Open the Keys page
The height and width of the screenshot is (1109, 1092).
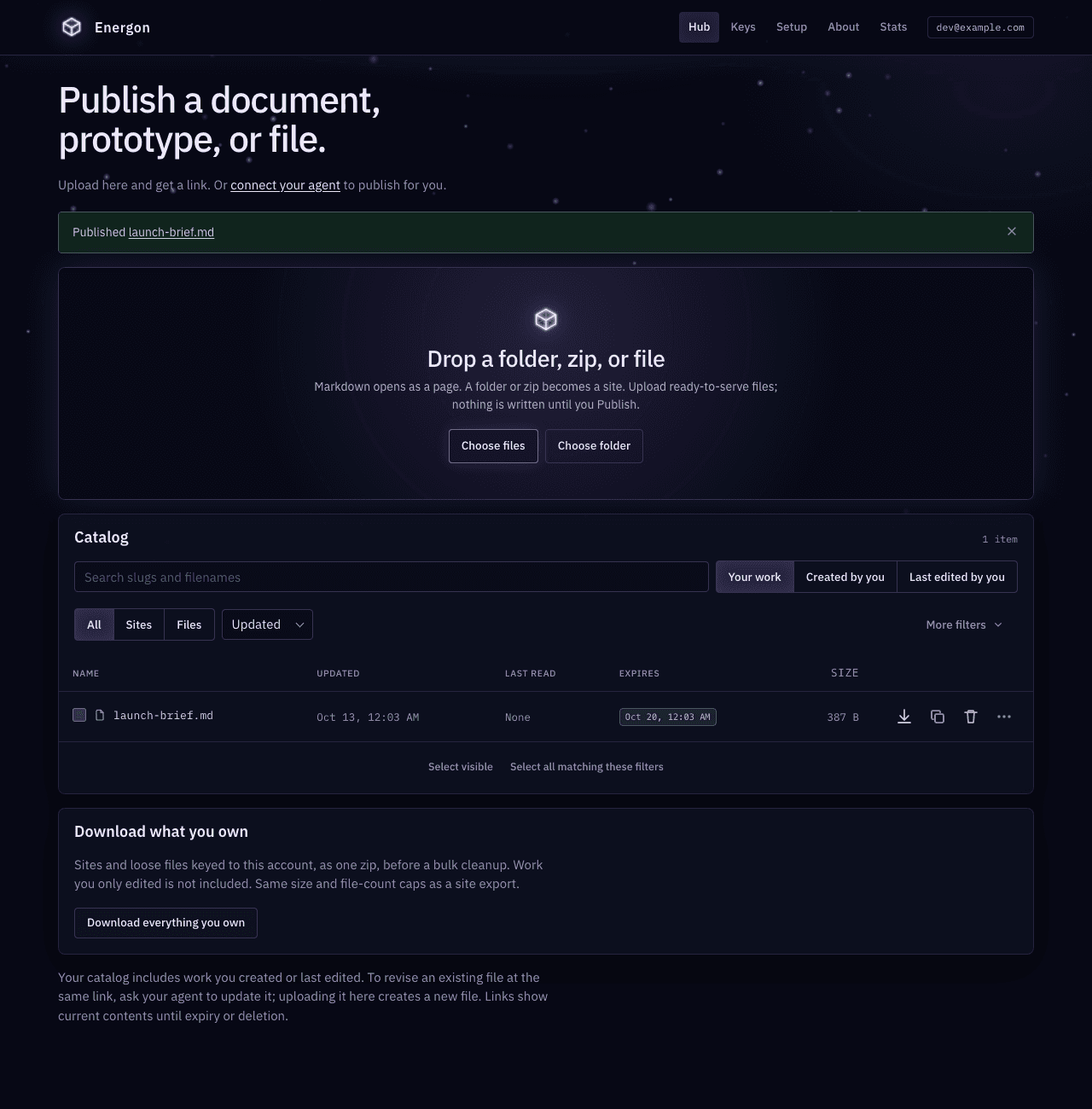[x=743, y=27]
